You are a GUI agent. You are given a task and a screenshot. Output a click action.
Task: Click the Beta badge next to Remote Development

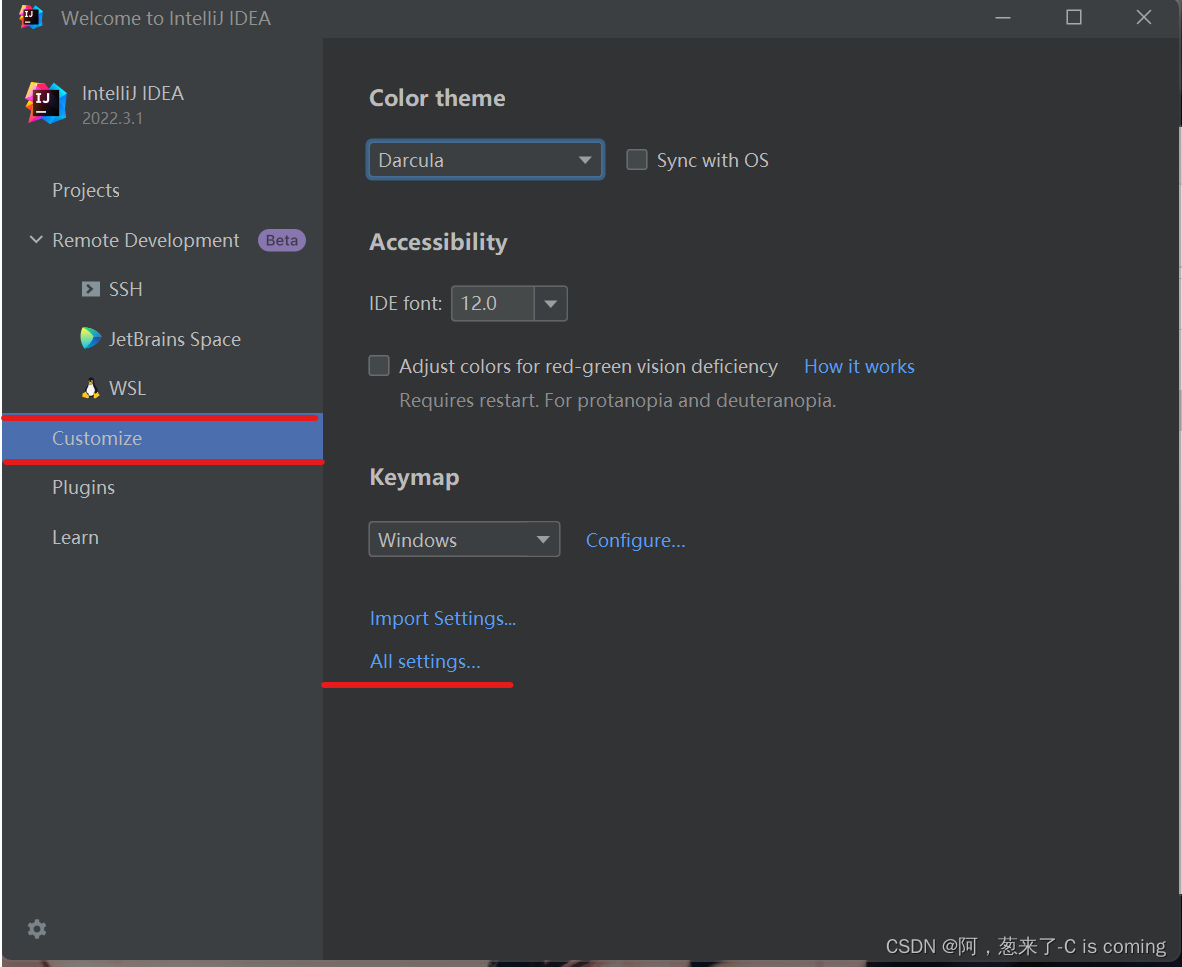282,240
